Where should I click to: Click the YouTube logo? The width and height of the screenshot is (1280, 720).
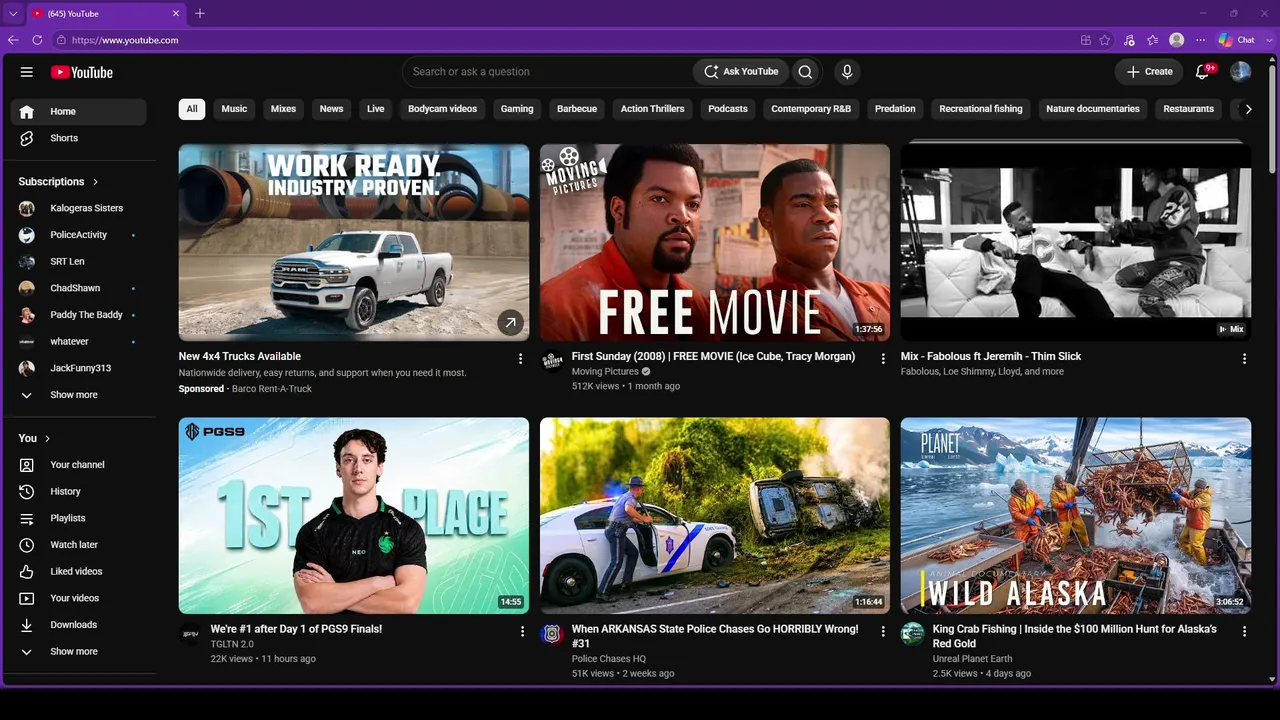82,72
